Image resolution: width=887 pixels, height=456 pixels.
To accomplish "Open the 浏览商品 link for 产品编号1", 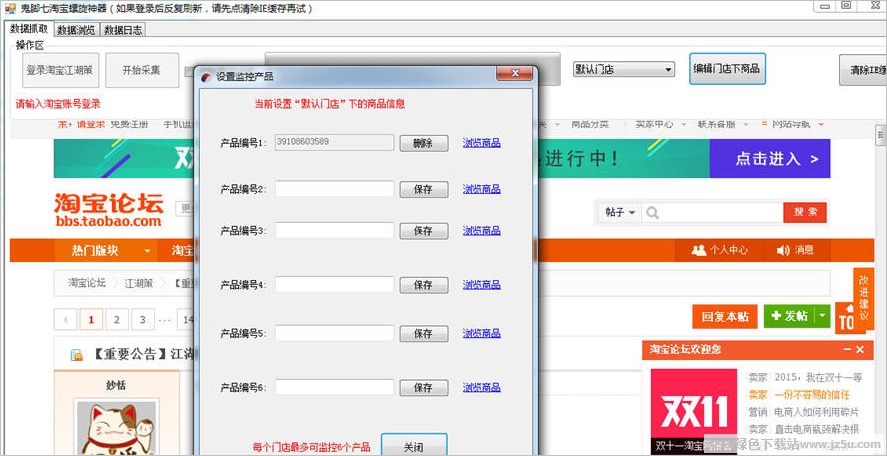I will pos(481,143).
